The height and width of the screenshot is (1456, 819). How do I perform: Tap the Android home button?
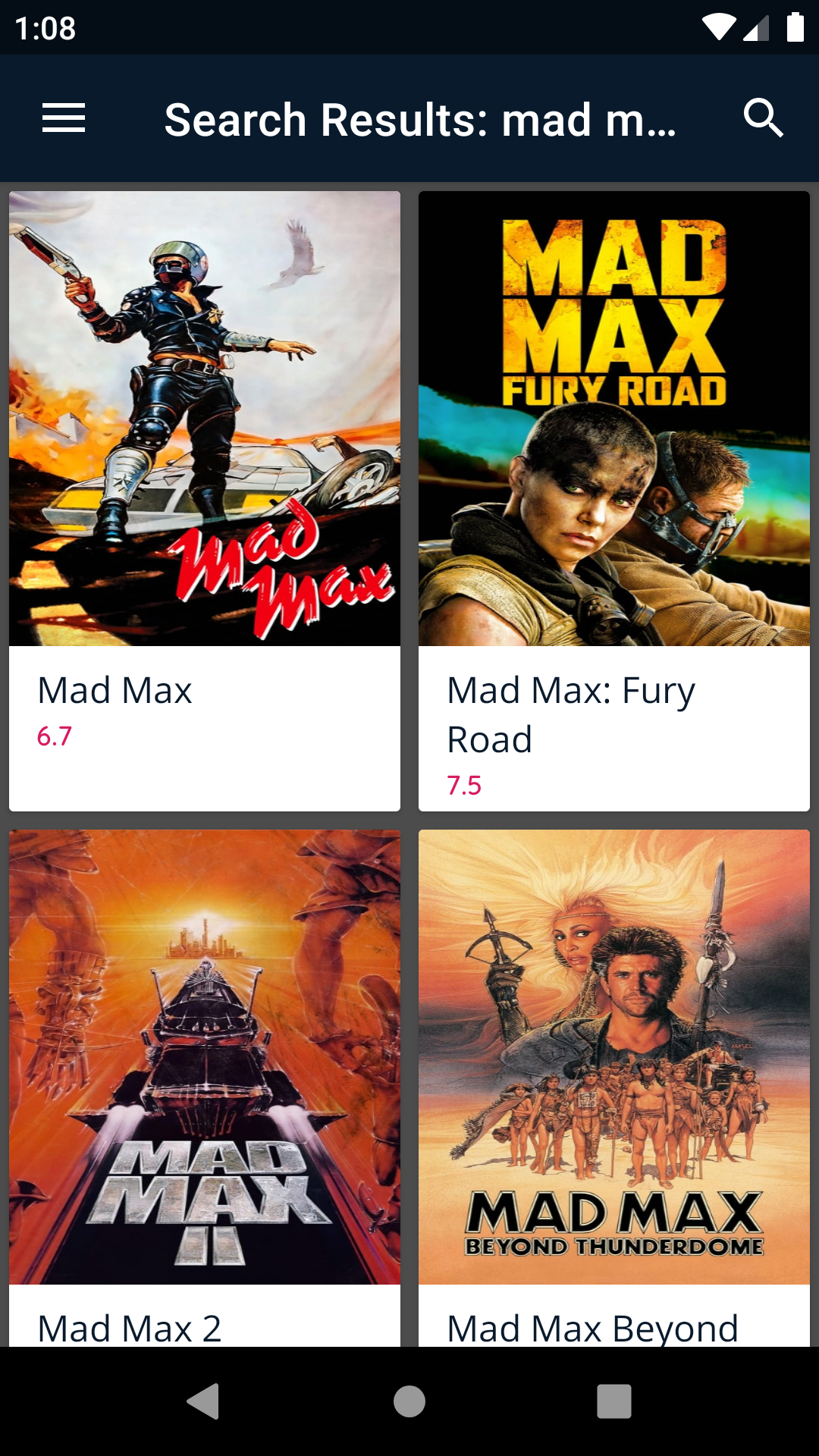click(409, 1401)
